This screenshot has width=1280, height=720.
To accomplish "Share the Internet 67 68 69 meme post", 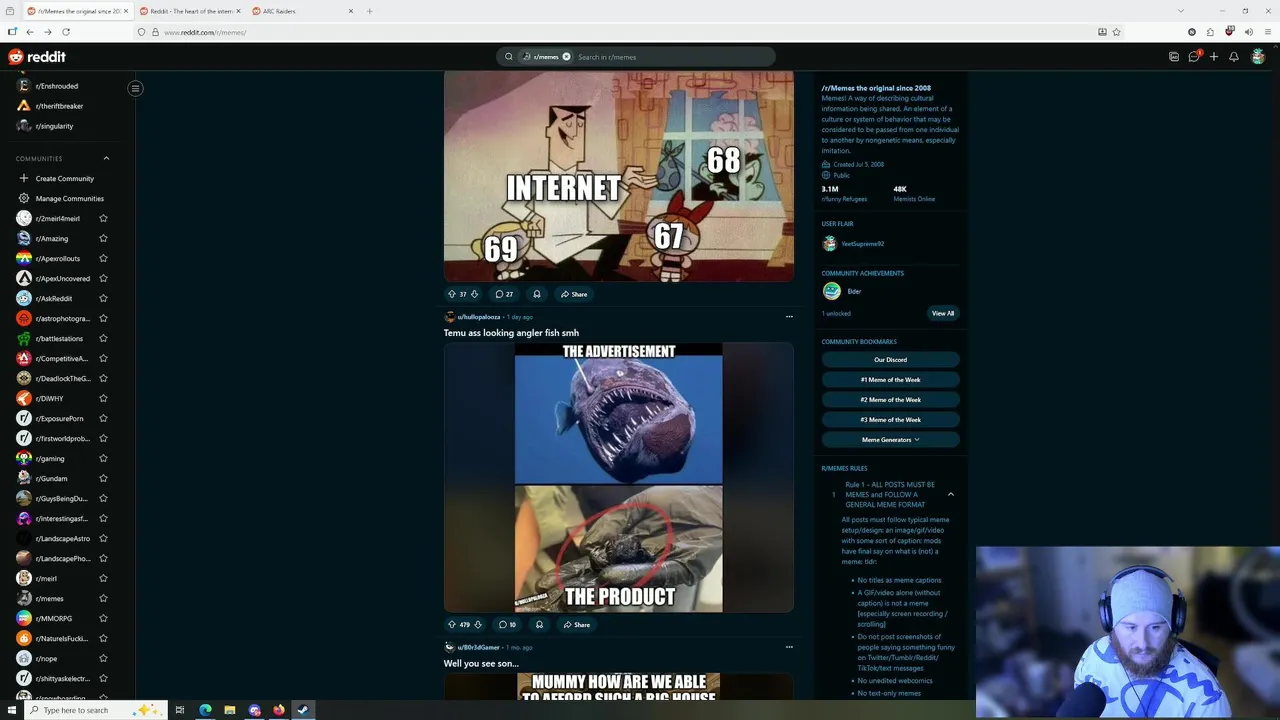I will 574,294.
